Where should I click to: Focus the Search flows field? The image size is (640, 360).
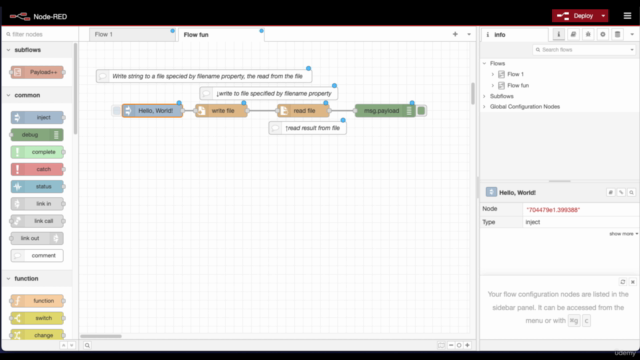[x=580, y=50]
